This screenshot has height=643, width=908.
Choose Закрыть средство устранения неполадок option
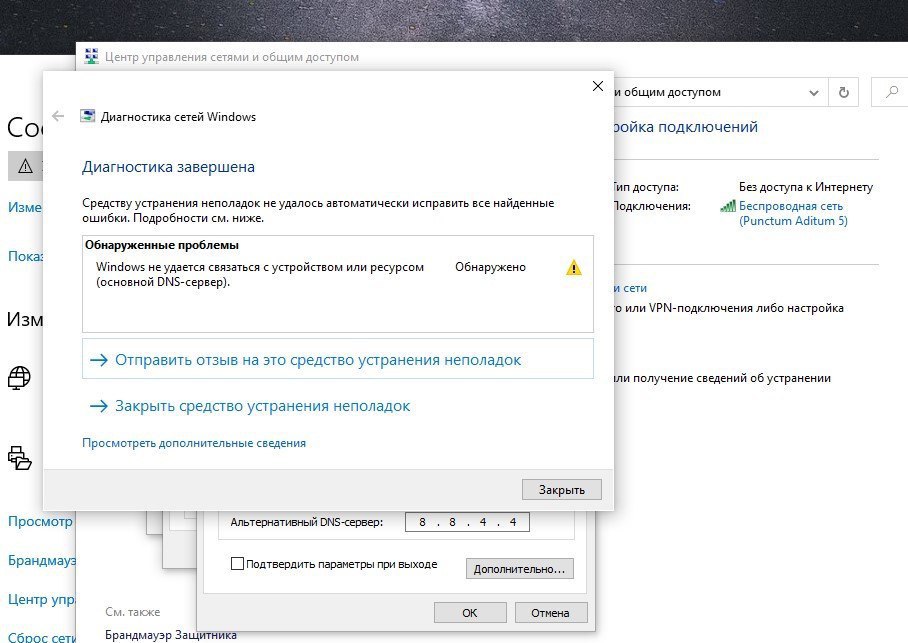(250, 405)
